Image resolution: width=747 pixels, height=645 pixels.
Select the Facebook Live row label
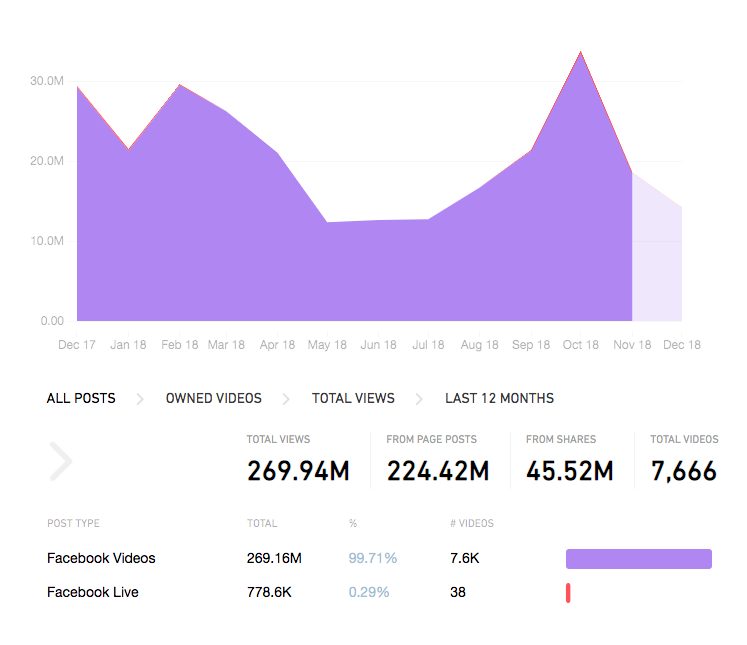(x=93, y=592)
